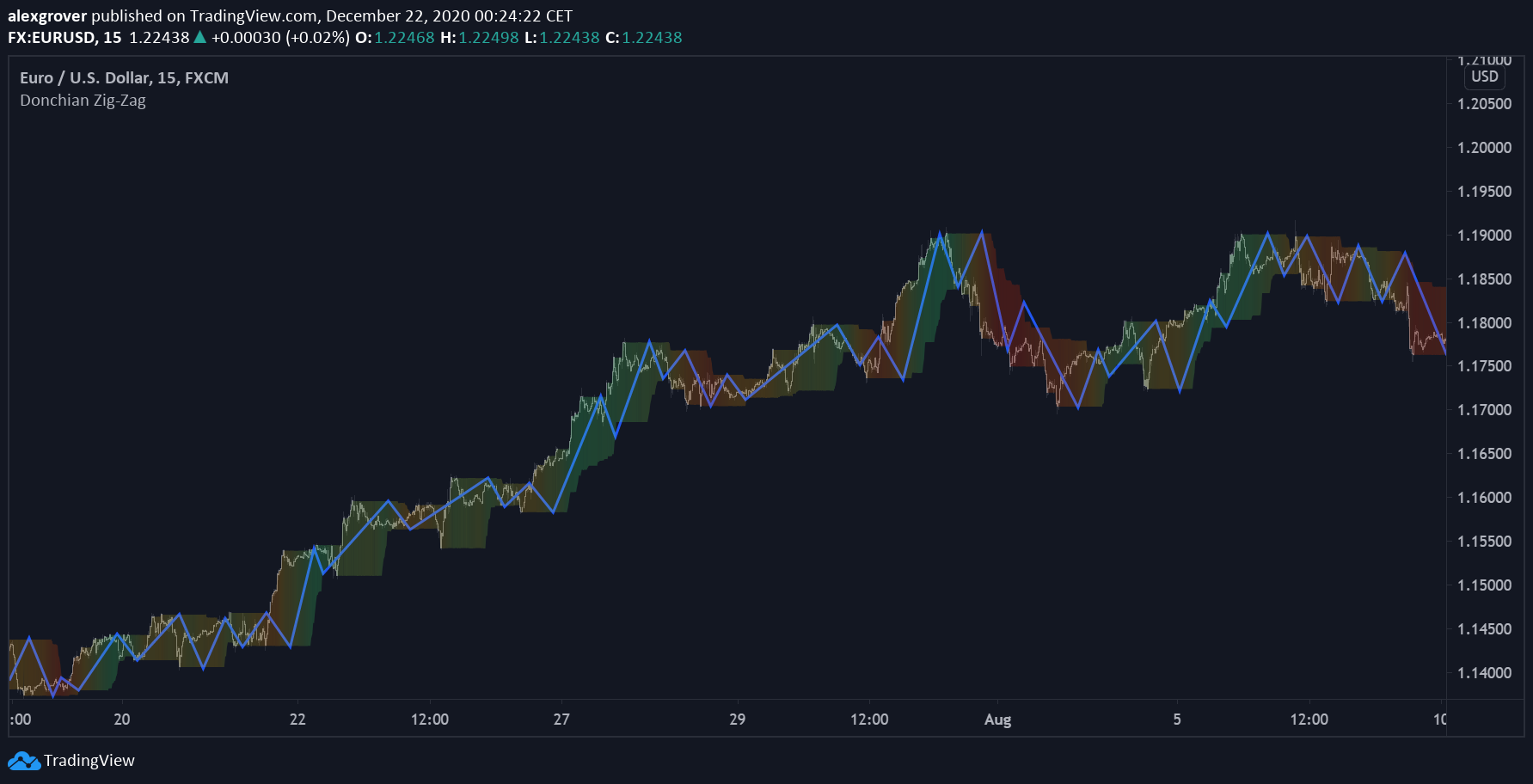The width and height of the screenshot is (1533, 784).
Task: Click the 1.22438 last price value
Action: click(159, 38)
